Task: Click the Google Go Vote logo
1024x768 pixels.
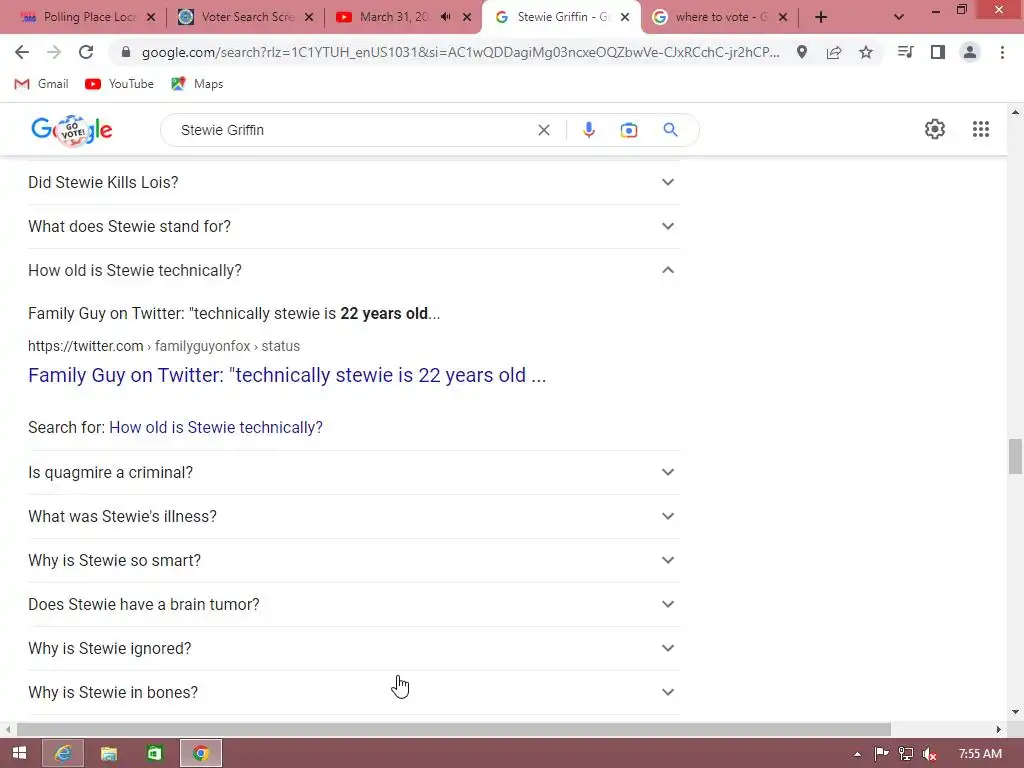Action: tap(71, 130)
